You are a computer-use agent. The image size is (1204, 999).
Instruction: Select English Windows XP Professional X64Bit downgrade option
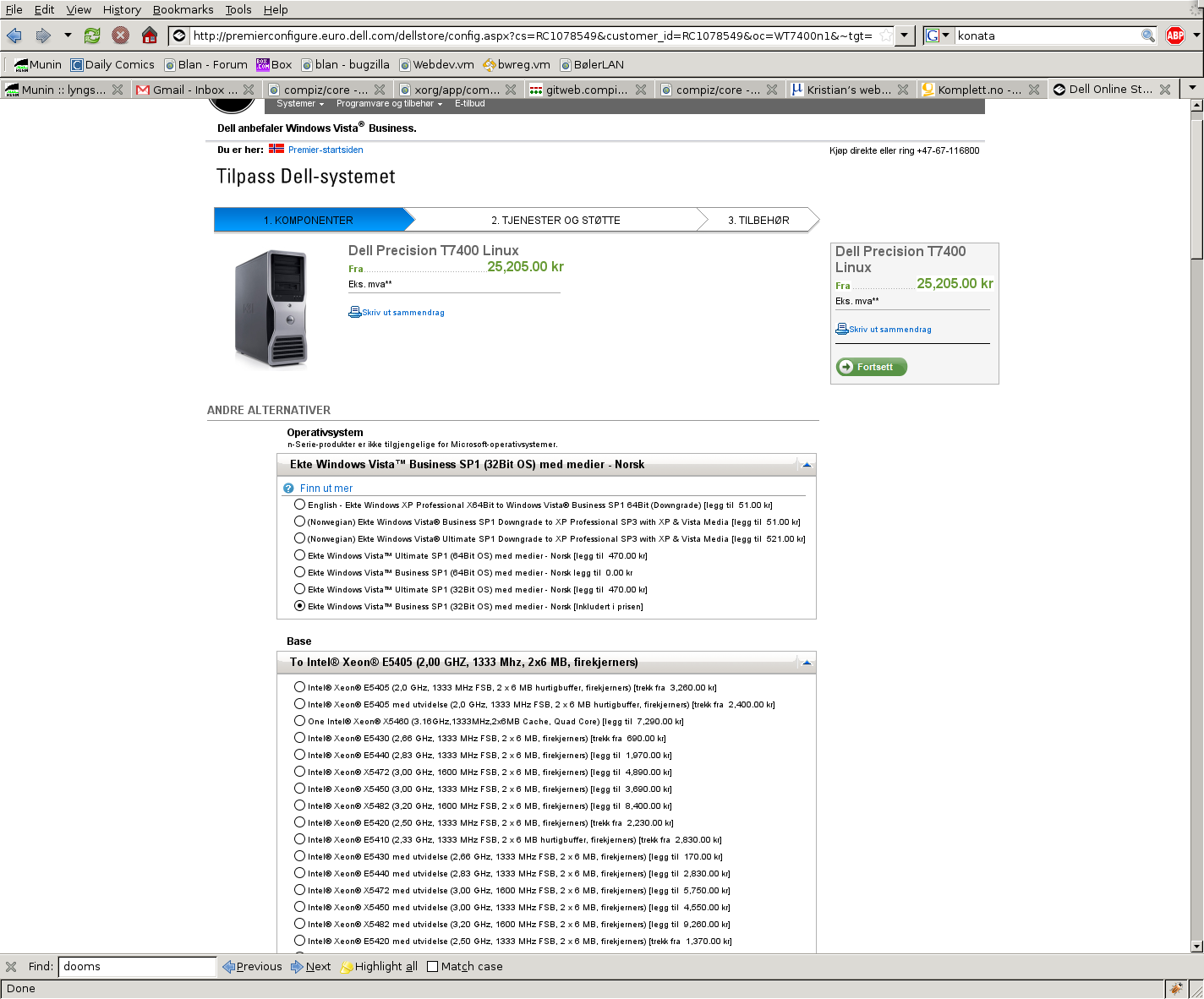(299, 505)
